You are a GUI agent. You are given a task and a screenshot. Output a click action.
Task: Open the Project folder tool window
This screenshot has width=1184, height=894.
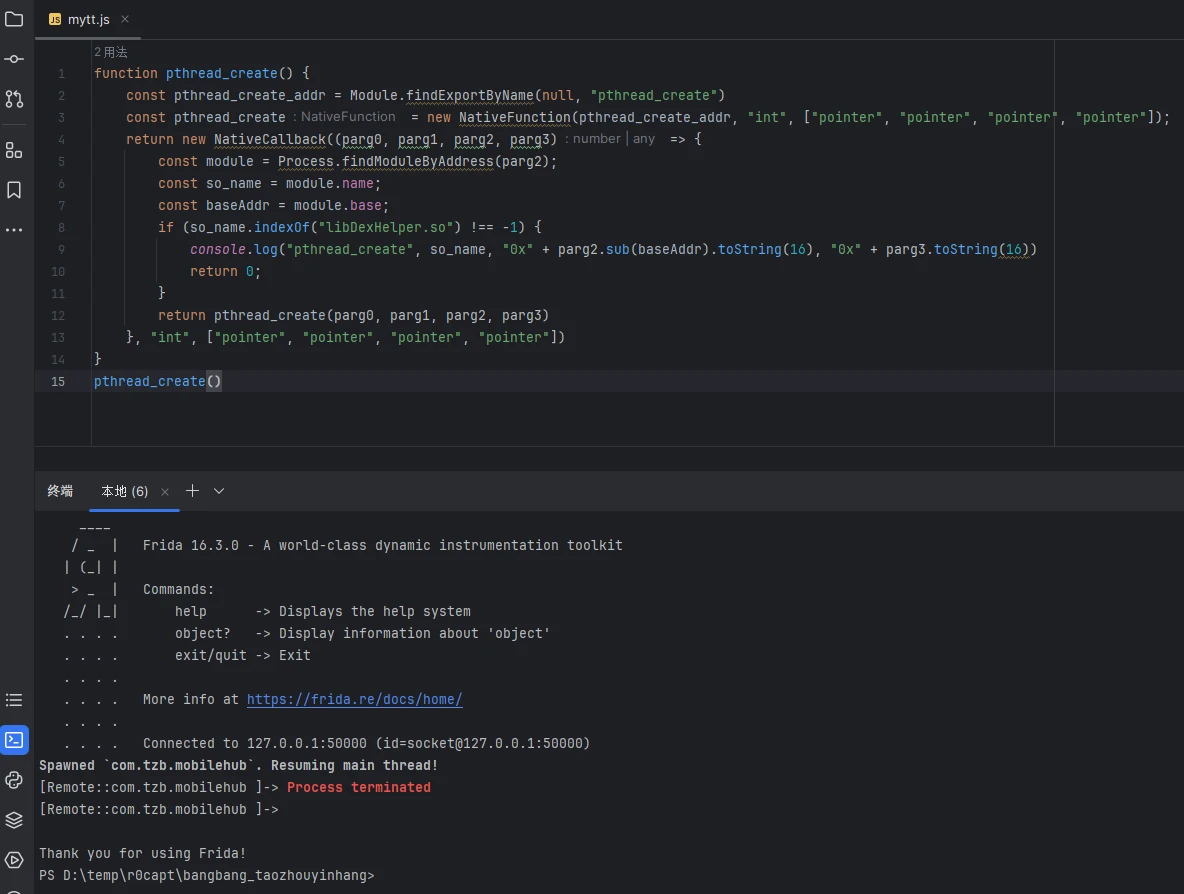click(14, 19)
